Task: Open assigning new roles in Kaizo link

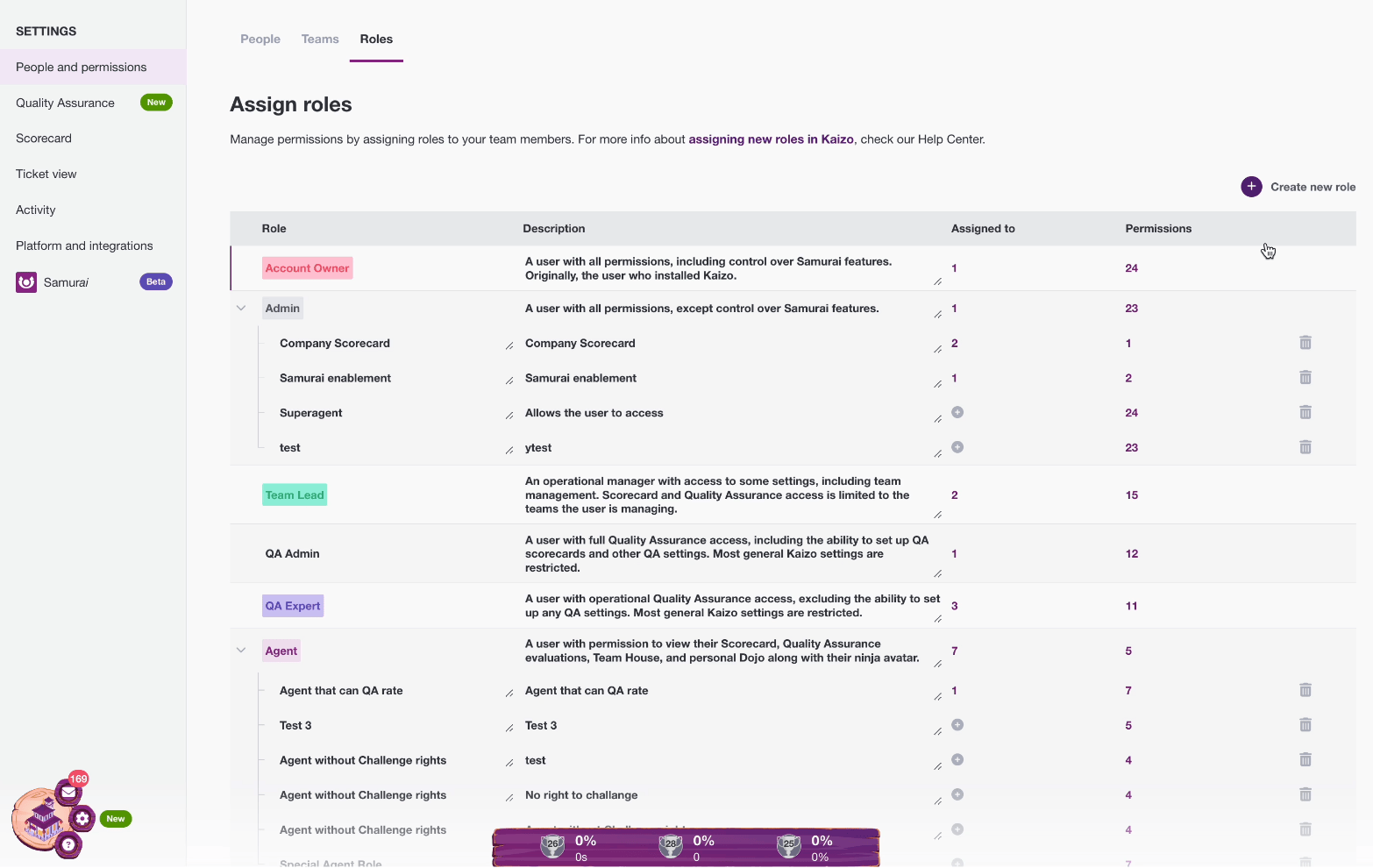Action: click(x=771, y=139)
